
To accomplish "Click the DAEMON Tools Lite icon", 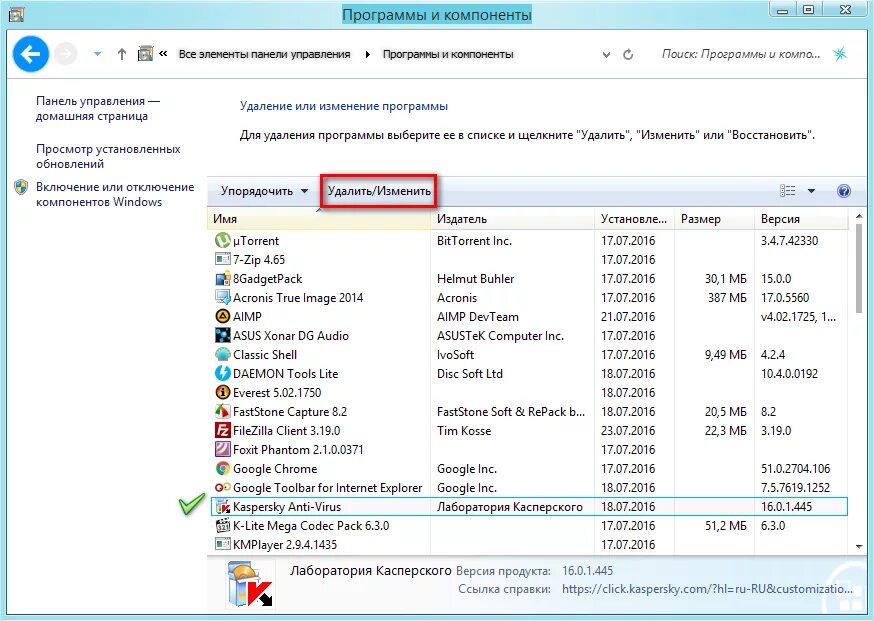I will click(222, 373).
